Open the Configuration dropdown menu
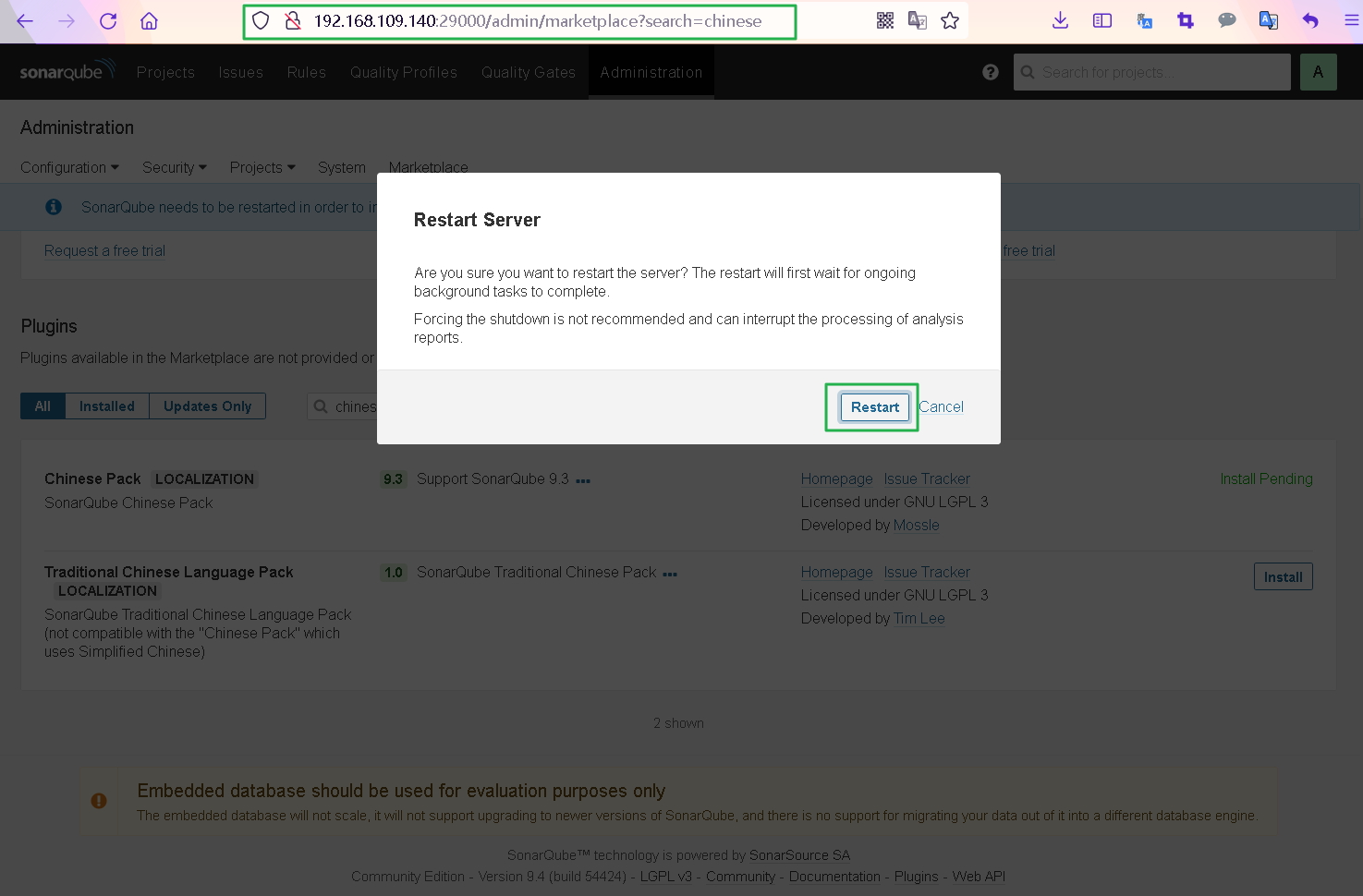Viewport: 1363px width, 896px height. click(x=70, y=167)
